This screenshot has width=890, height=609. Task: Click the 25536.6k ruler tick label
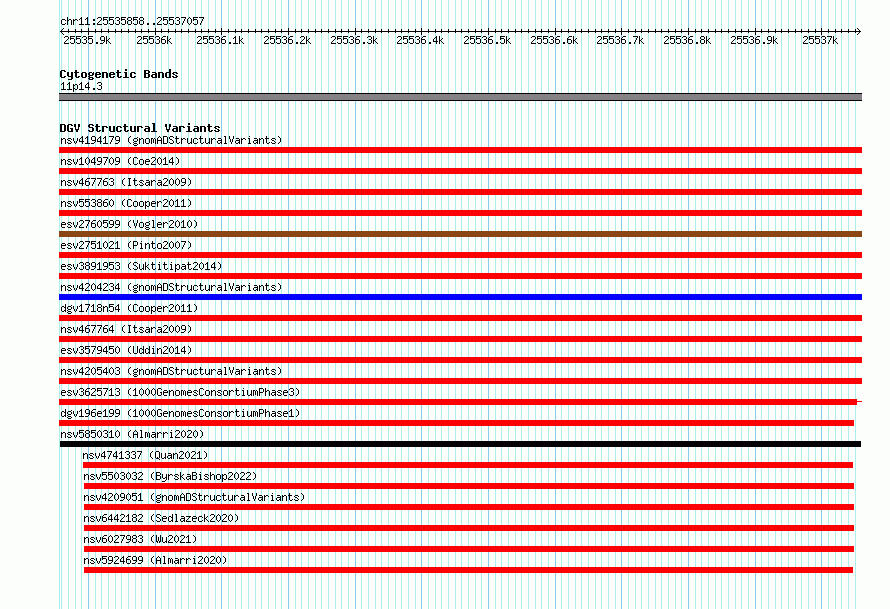click(x=554, y=40)
